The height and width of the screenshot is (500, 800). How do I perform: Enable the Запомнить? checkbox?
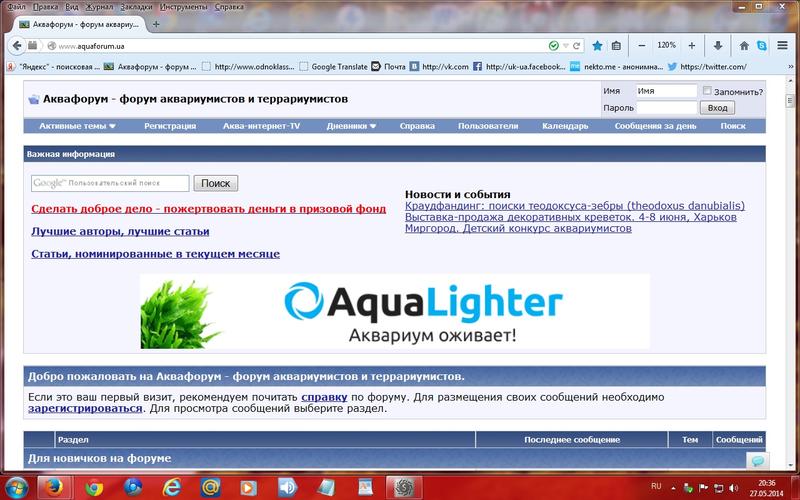click(707, 91)
